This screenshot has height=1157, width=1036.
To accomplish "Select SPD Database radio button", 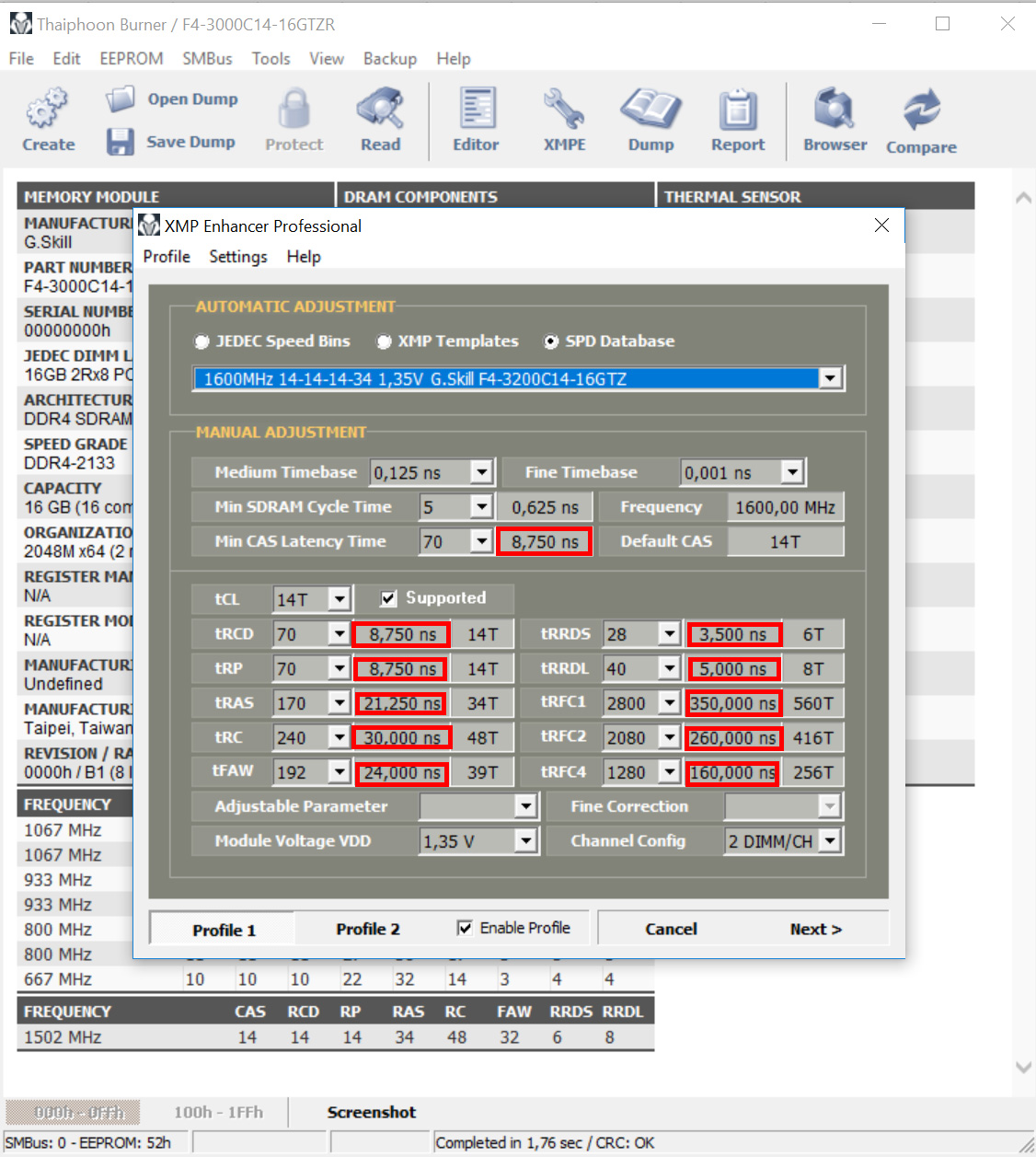I will (550, 341).
